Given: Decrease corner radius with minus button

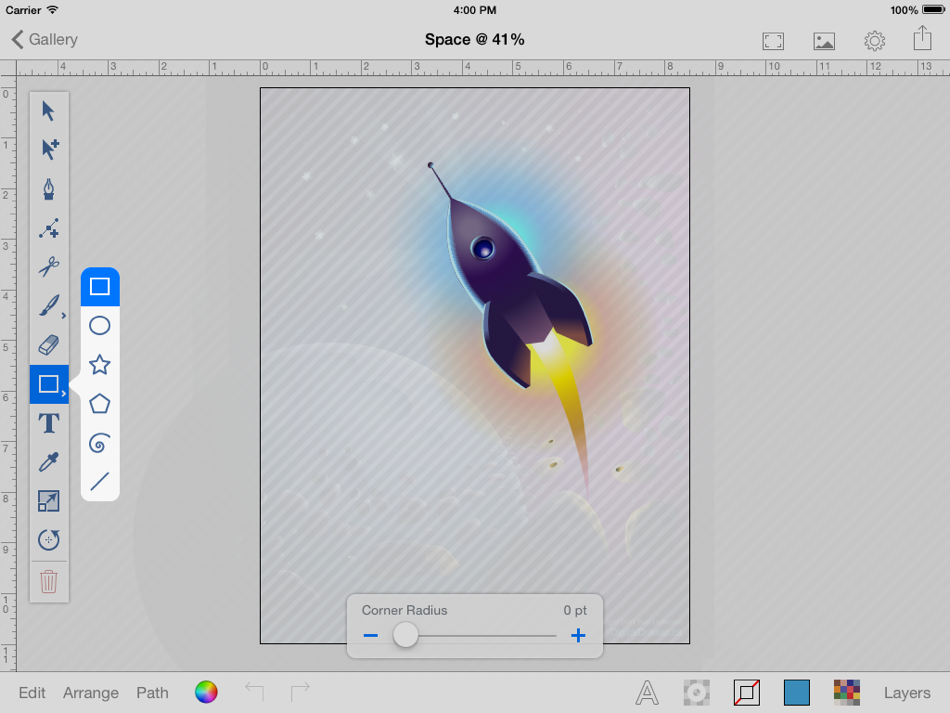Looking at the screenshot, I should [x=371, y=635].
